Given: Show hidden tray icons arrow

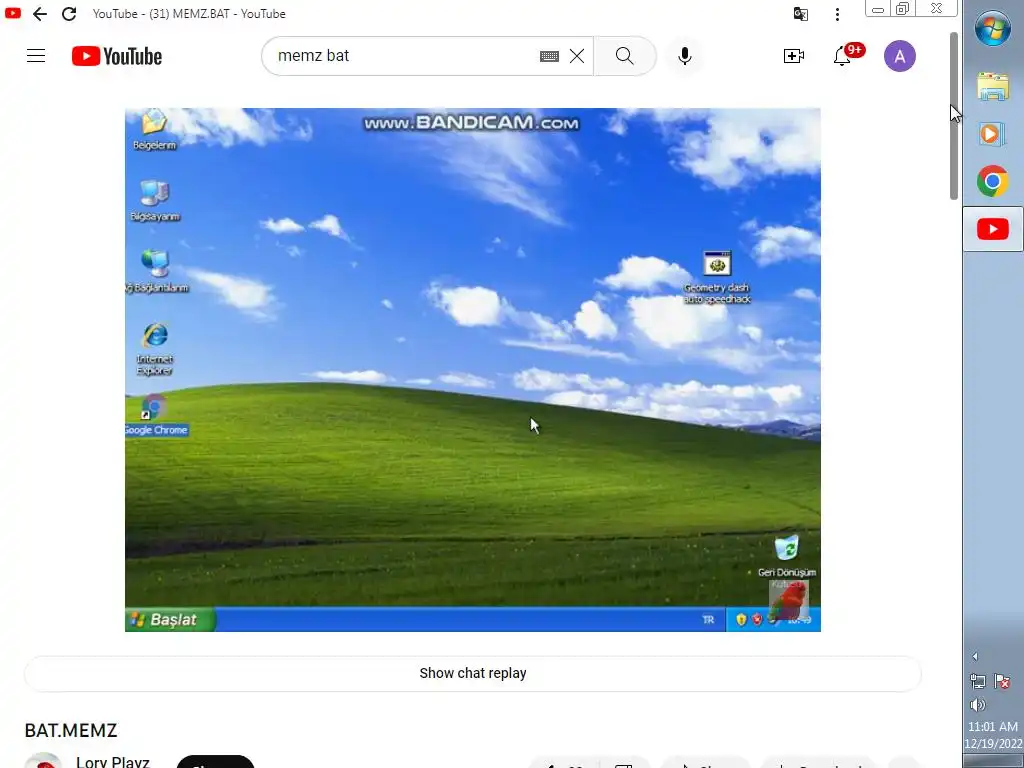Looking at the screenshot, I should pyautogui.click(x=975, y=656).
